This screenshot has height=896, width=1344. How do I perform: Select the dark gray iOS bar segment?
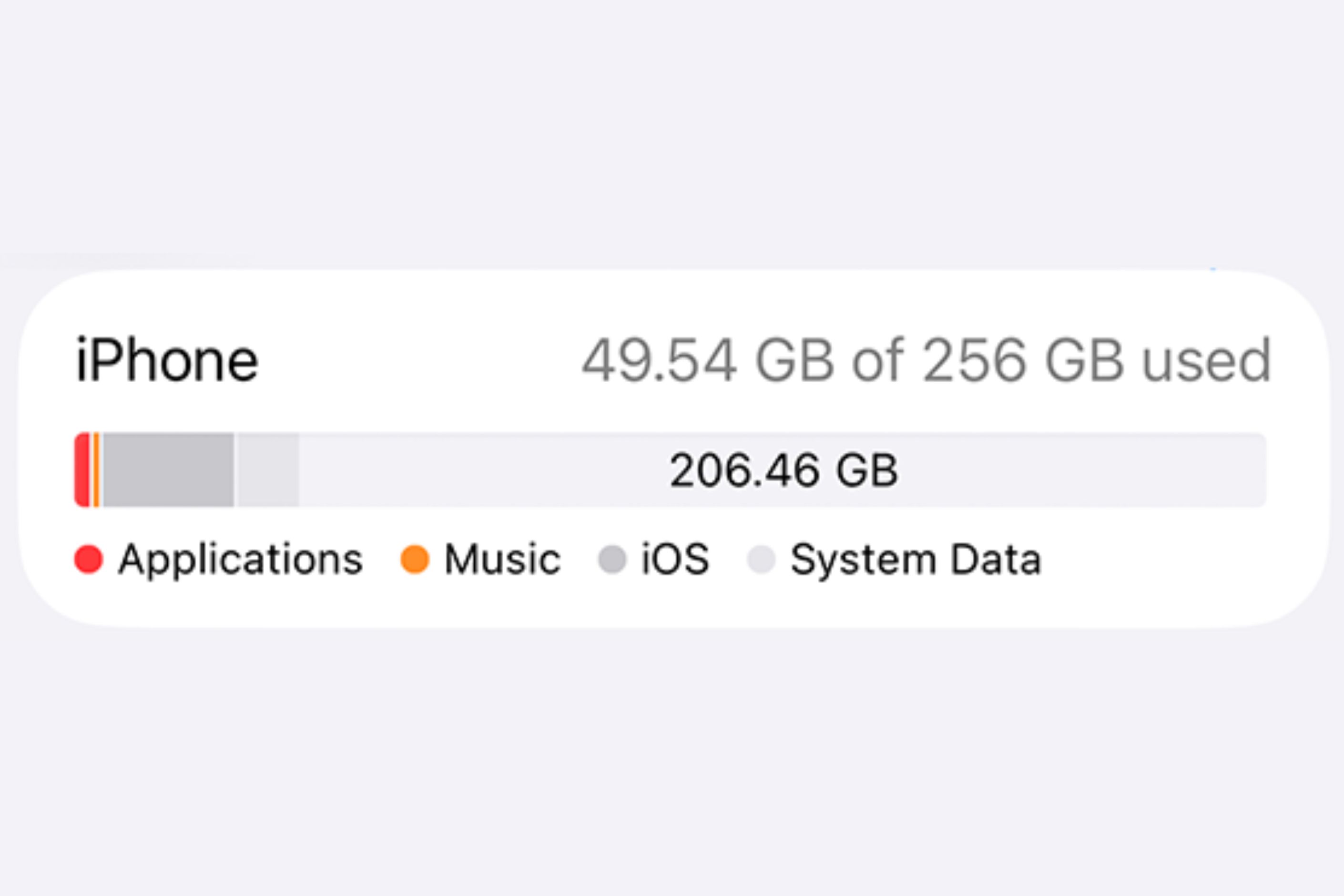168,470
